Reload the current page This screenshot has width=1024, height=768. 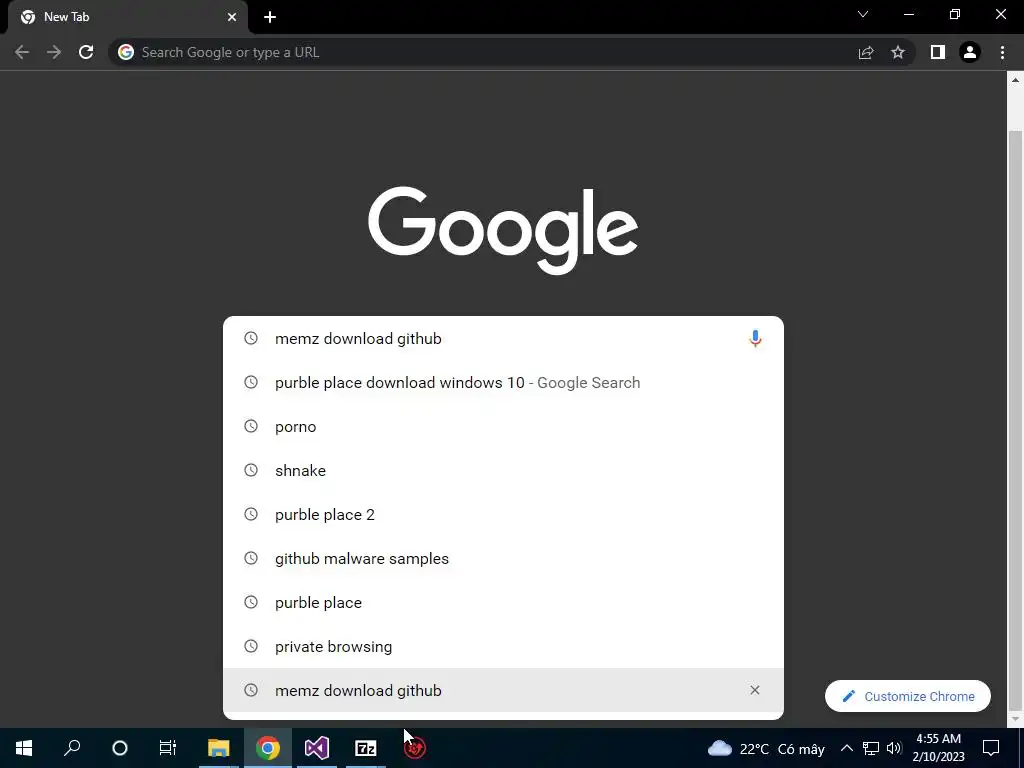tap(86, 52)
